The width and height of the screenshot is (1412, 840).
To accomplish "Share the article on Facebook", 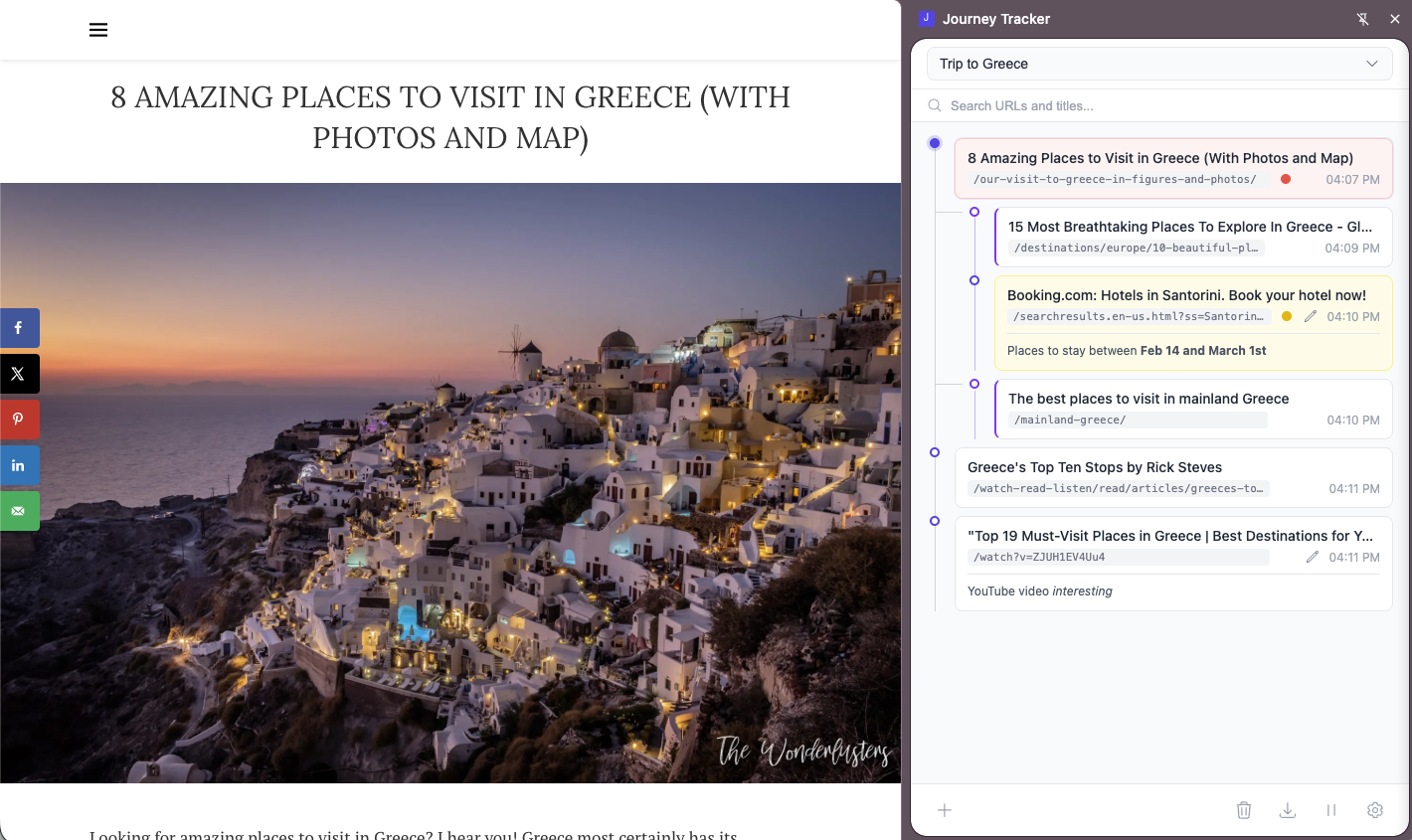I will tap(19, 328).
